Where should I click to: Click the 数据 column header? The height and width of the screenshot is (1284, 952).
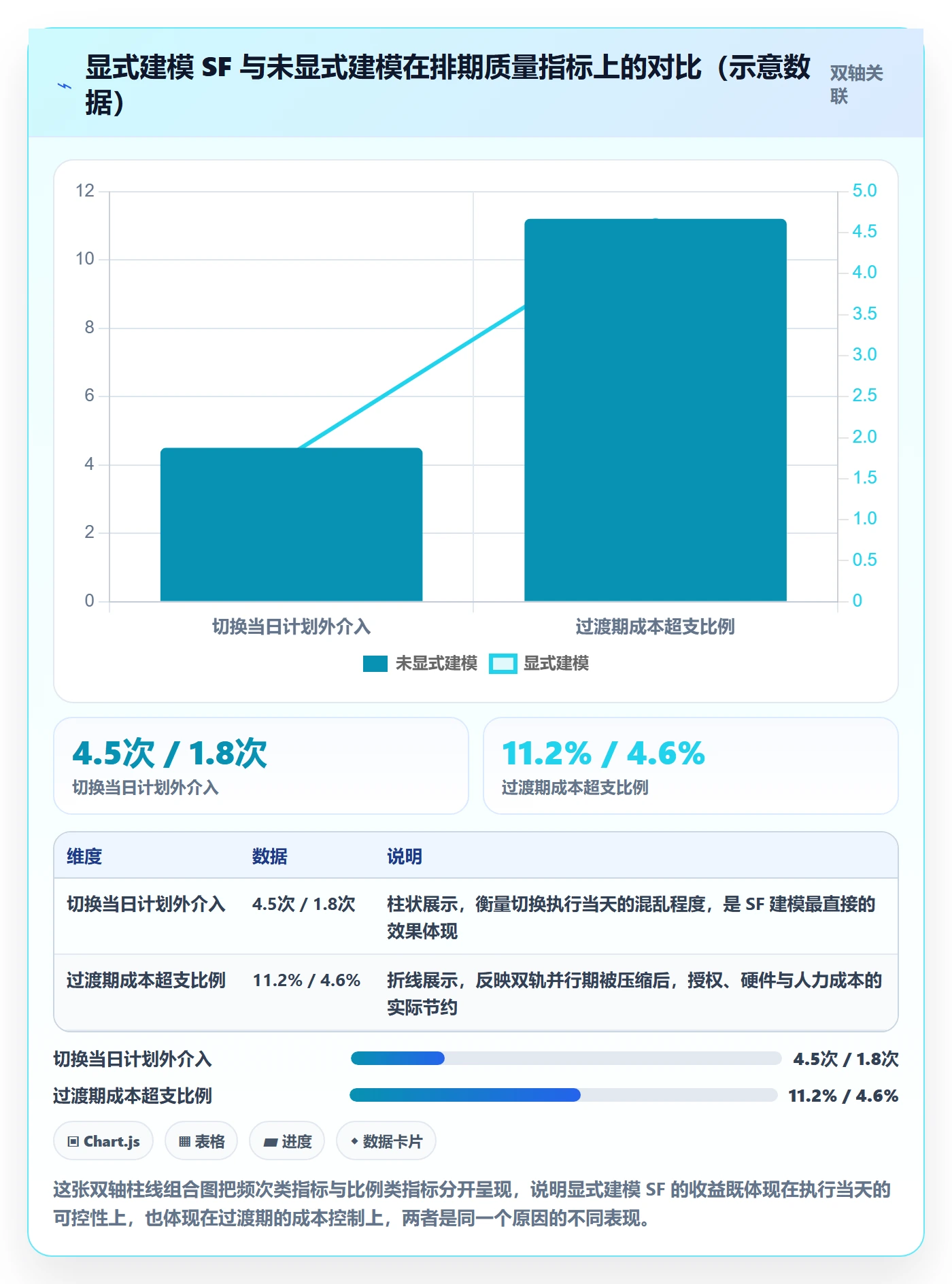click(270, 856)
